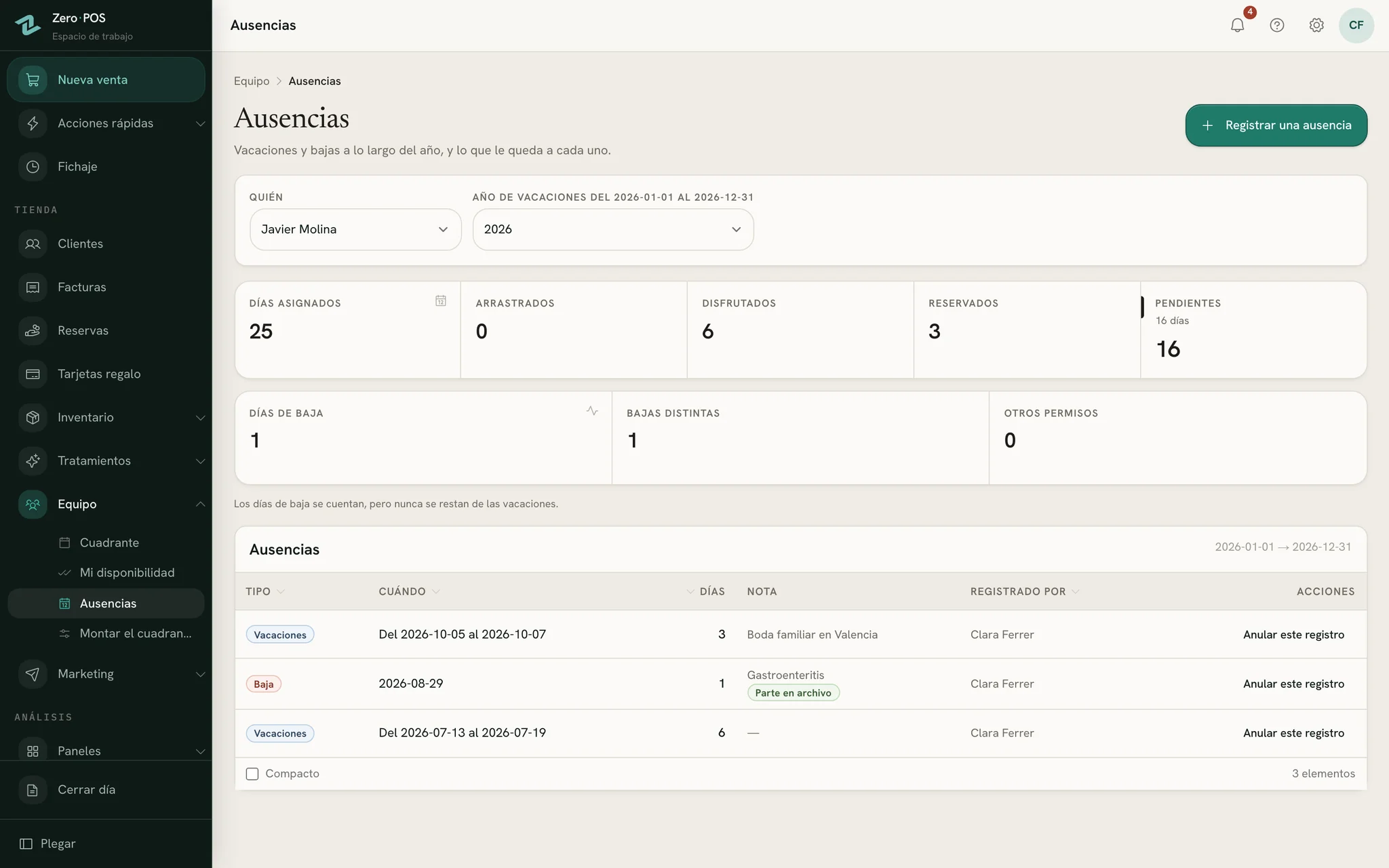Open Mi disponibilidad menu item
The height and width of the screenshot is (868, 1389).
point(106,573)
